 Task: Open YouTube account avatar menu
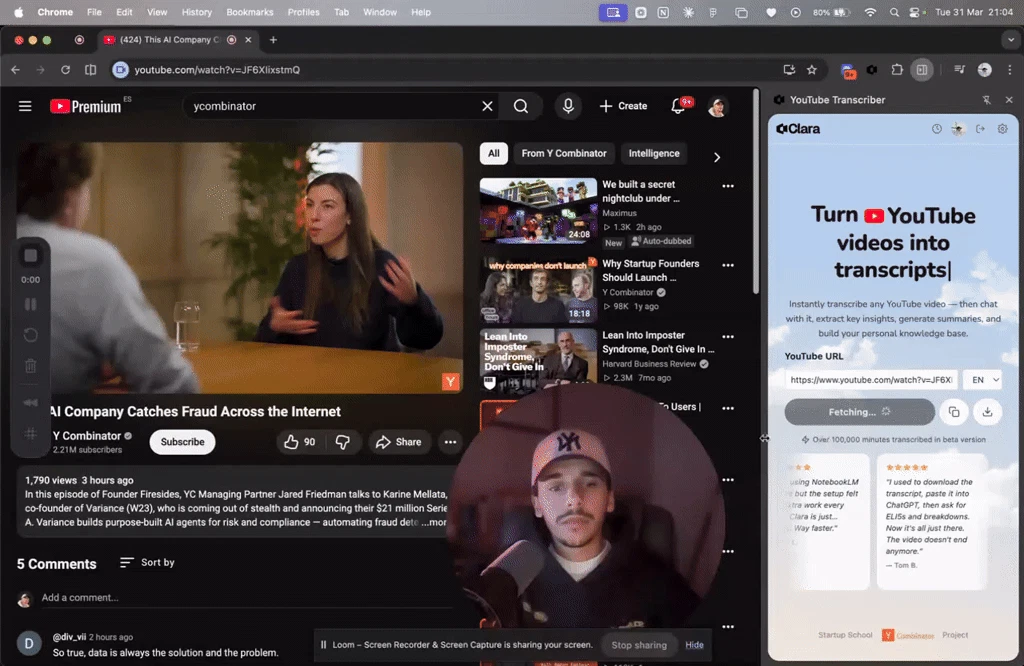tap(717, 106)
